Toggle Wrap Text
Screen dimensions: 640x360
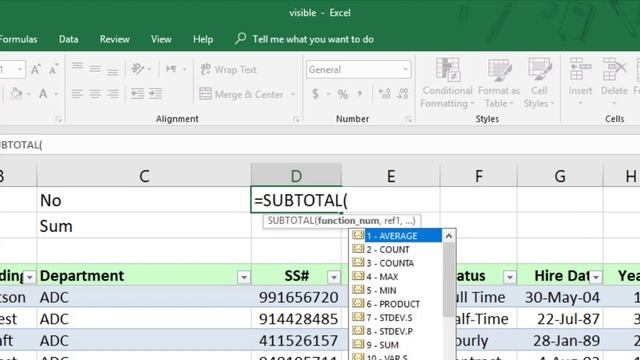pos(228,69)
